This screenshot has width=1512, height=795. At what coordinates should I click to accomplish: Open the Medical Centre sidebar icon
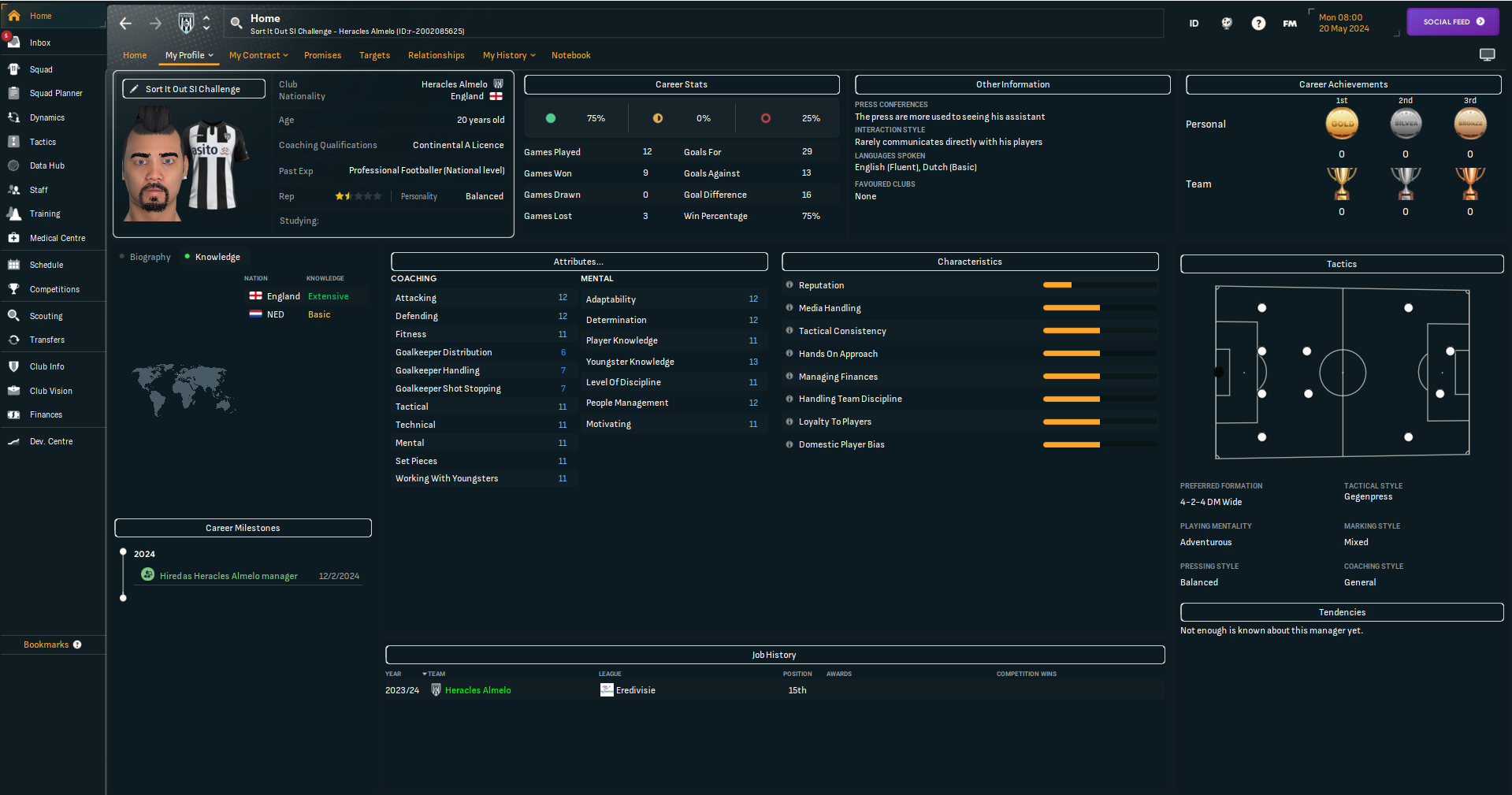pos(14,238)
